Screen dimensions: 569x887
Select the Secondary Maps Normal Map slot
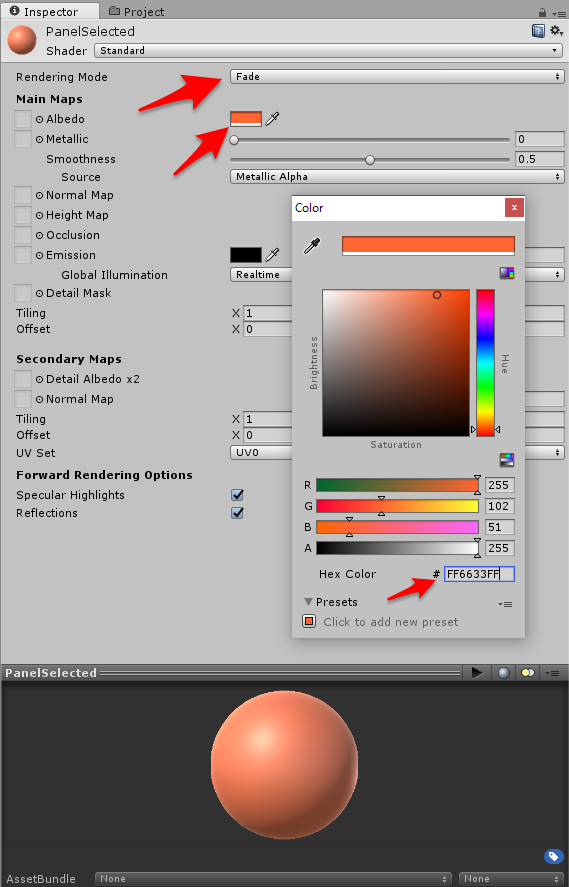coord(23,399)
